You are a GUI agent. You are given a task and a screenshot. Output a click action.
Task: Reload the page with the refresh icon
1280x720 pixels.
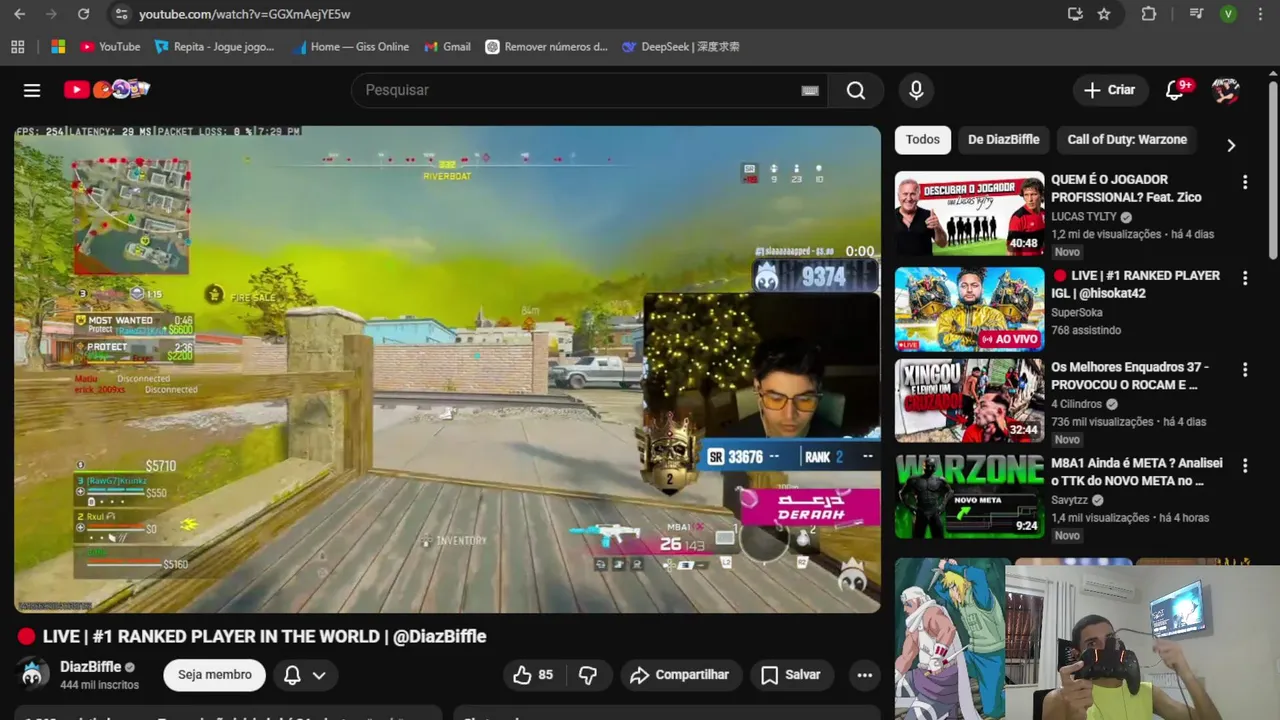point(83,14)
